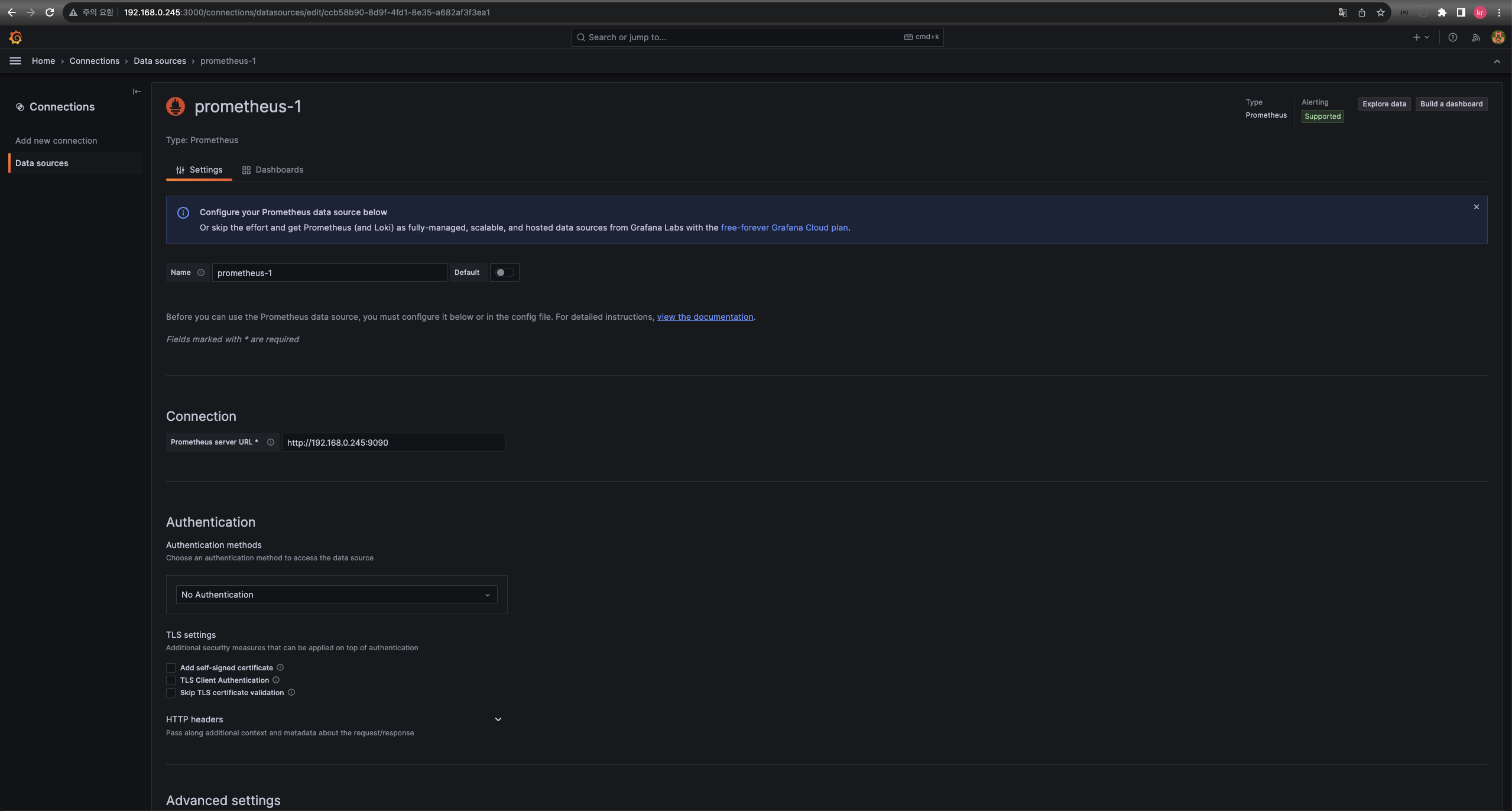1512x811 pixels.
Task: Open the Help icon
Action: click(x=1452, y=37)
